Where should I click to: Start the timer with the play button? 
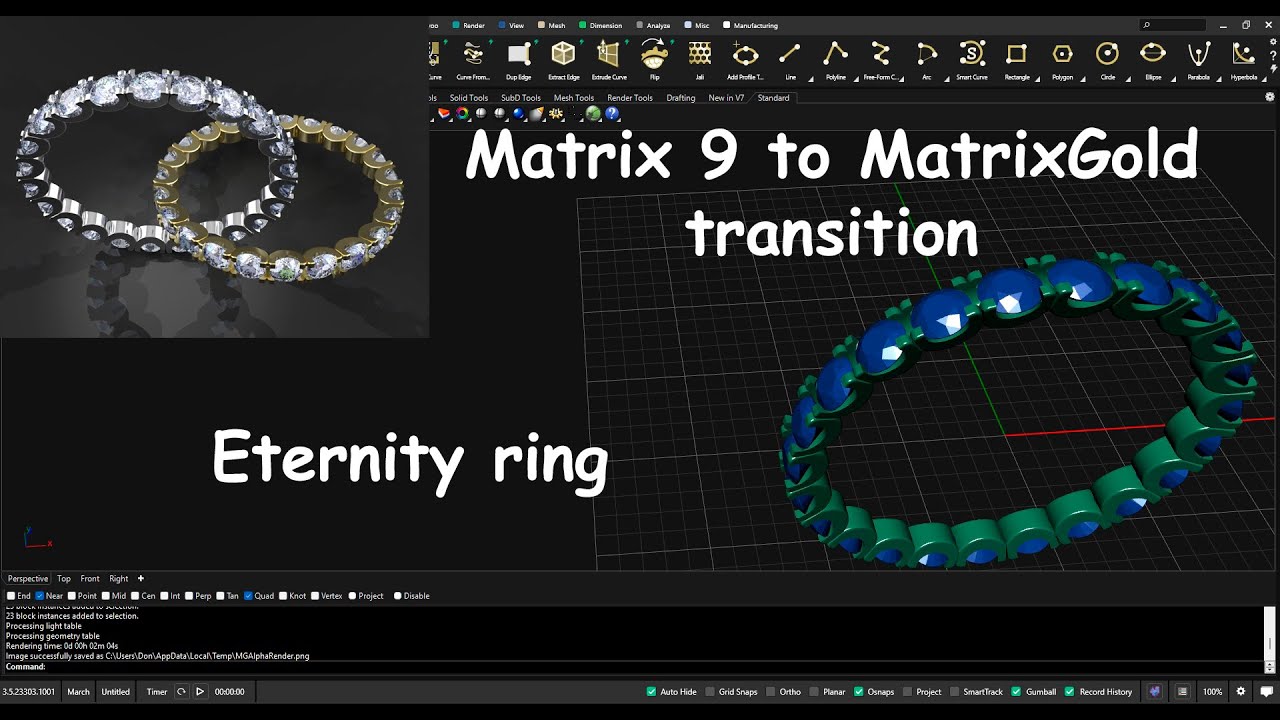tap(200, 691)
